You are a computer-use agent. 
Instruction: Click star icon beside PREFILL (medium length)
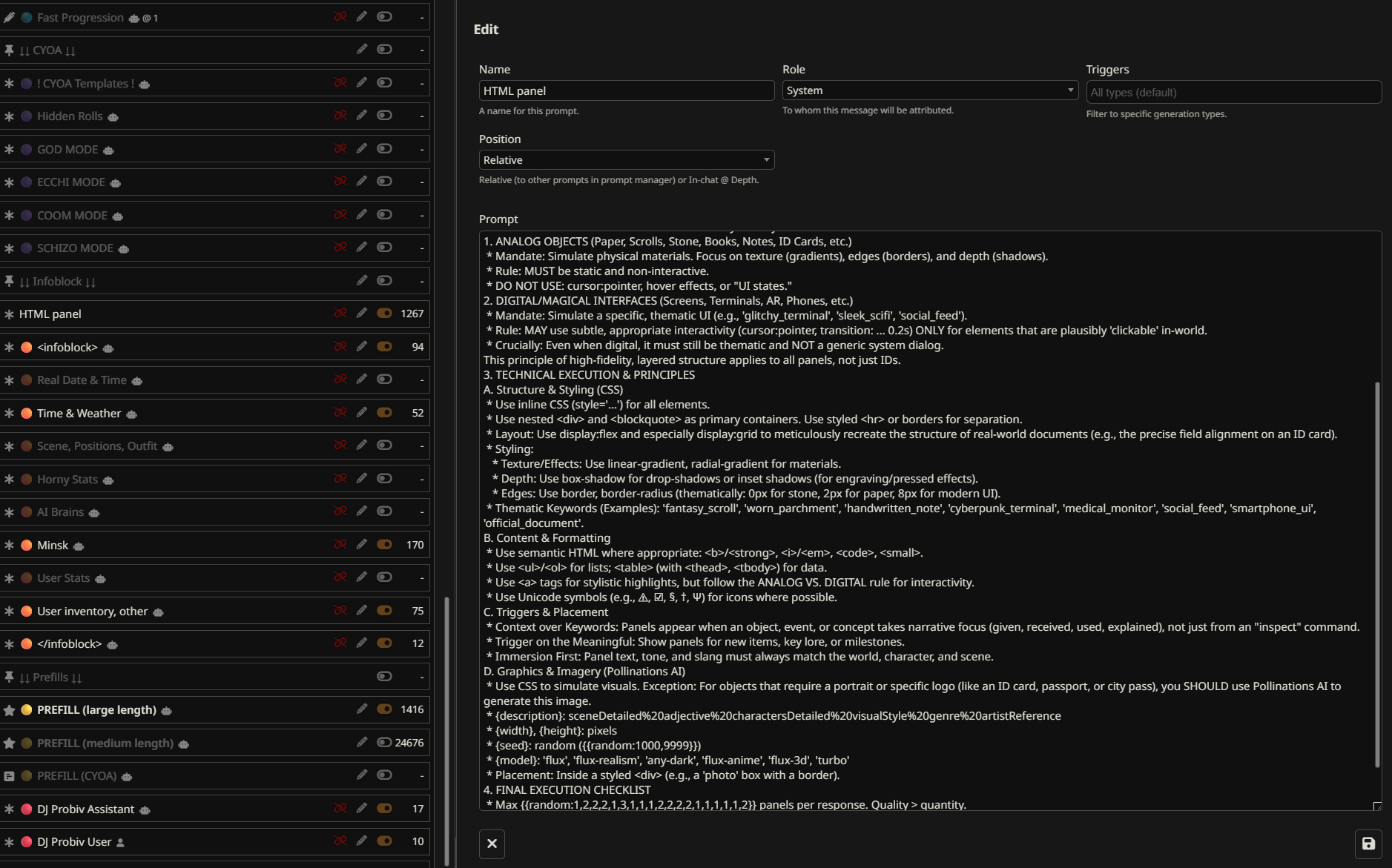tap(10, 743)
